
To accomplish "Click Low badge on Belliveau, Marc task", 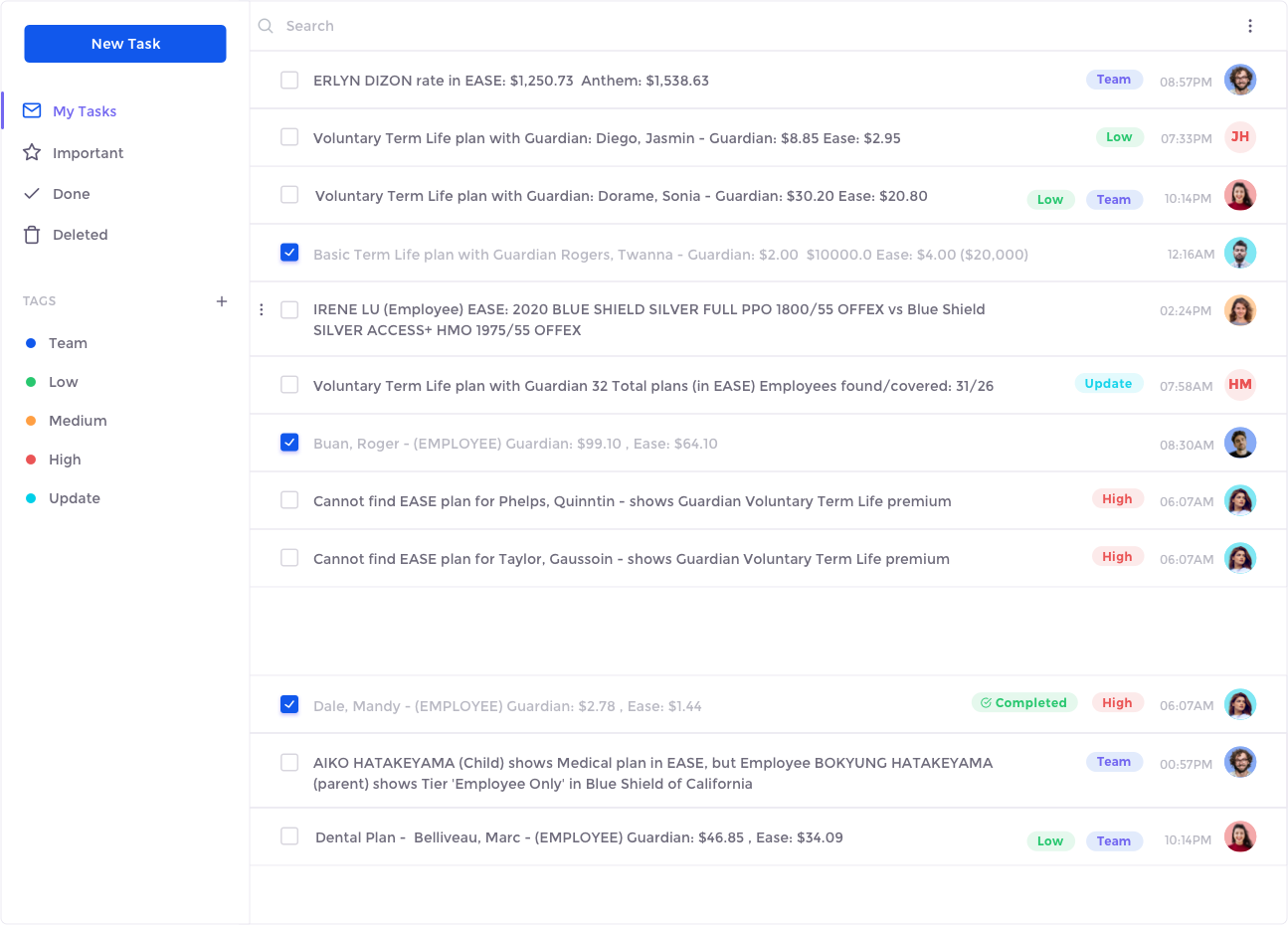I will pos(1050,841).
